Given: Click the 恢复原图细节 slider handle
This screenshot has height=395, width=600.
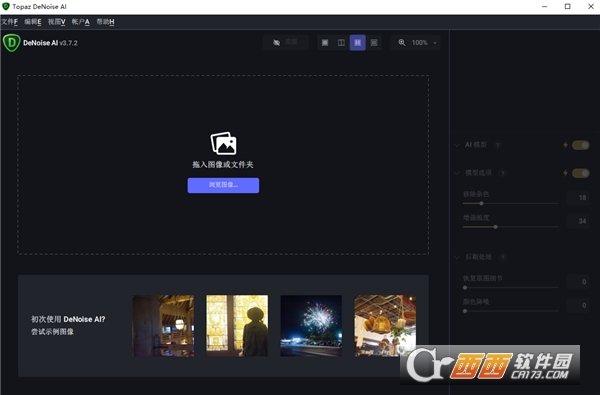Looking at the screenshot, I should point(465,287).
